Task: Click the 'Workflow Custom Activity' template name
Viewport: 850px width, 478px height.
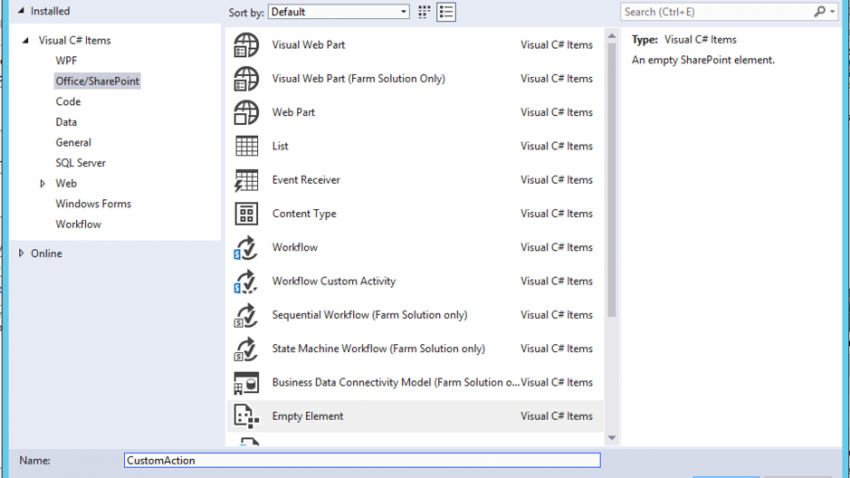Action: 334,281
